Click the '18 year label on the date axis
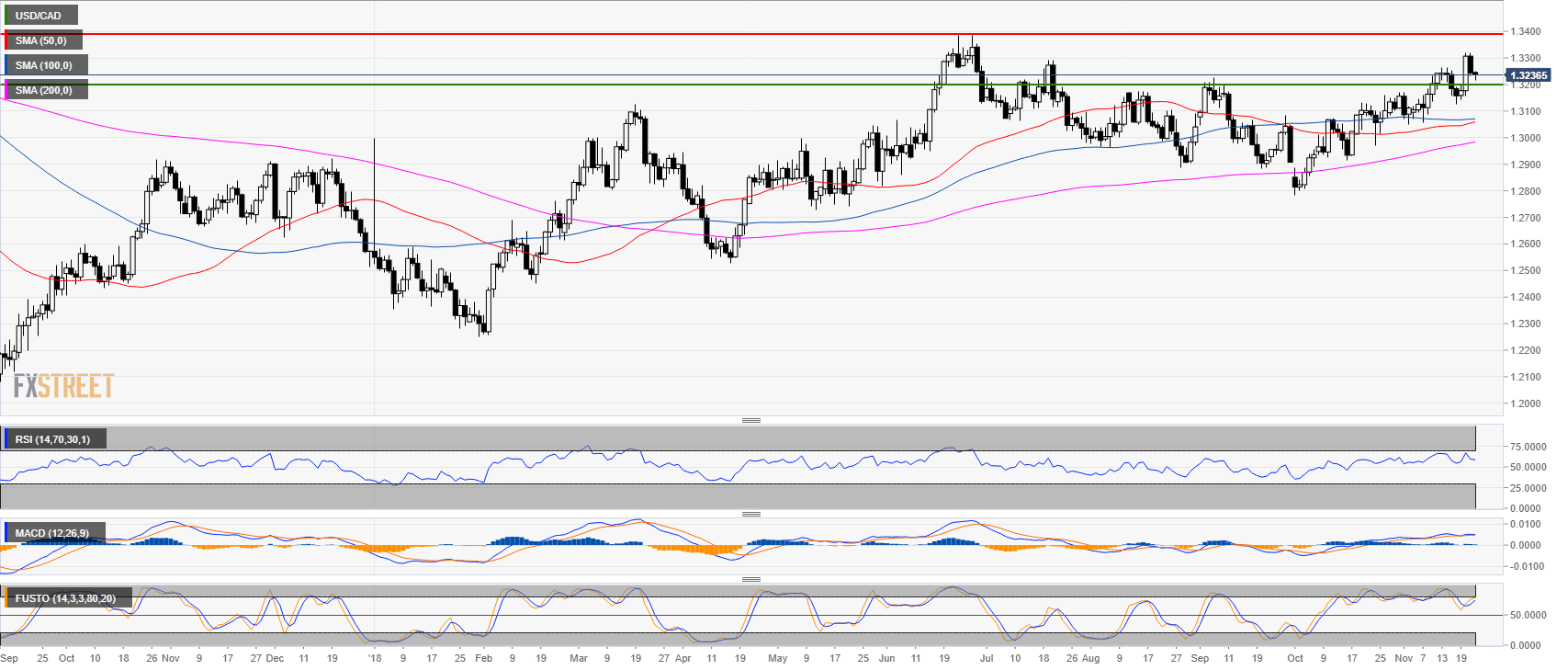1568x670 pixels. (374, 658)
